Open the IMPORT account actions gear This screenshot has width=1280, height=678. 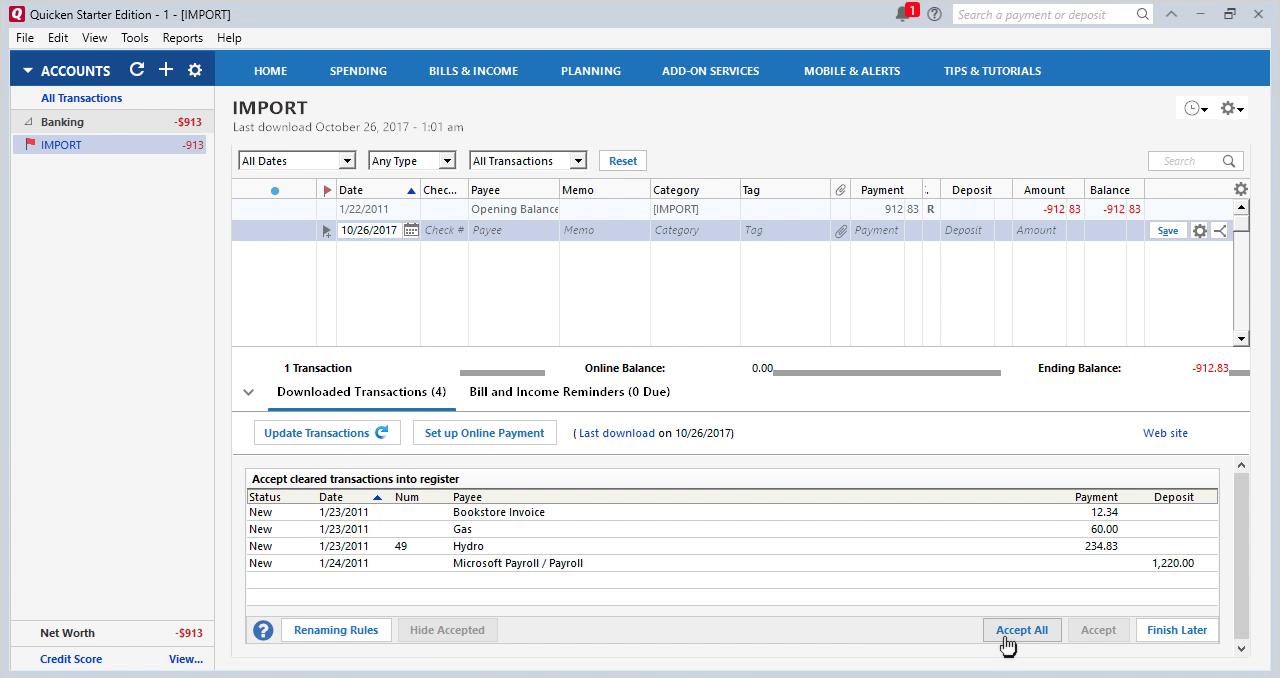pos(1232,108)
